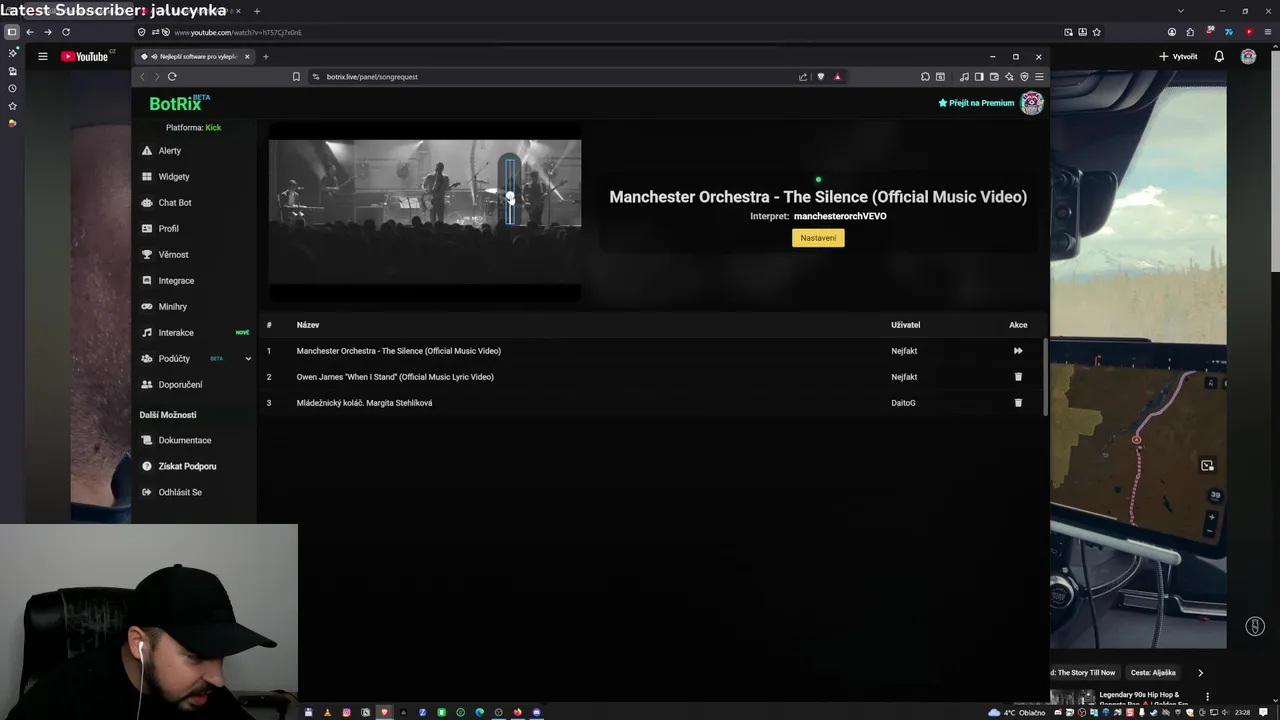Image resolution: width=1280 pixels, height=720 pixels.
Task: Open Widgety in the BotRix sidebar
Action: point(173,177)
